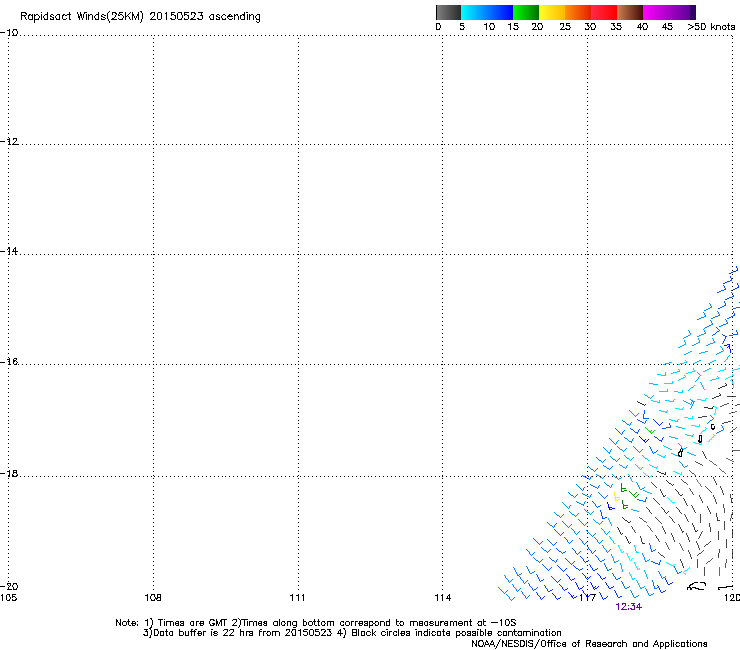Pick the brown 35-40 knots color band
Screen dimensions: 740x650
click(630, 12)
